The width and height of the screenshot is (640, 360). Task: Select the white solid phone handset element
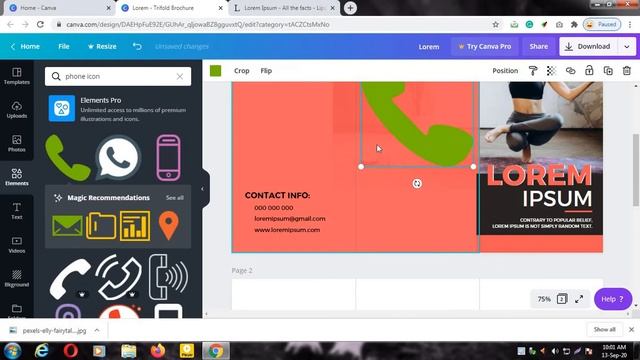click(70, 278)
